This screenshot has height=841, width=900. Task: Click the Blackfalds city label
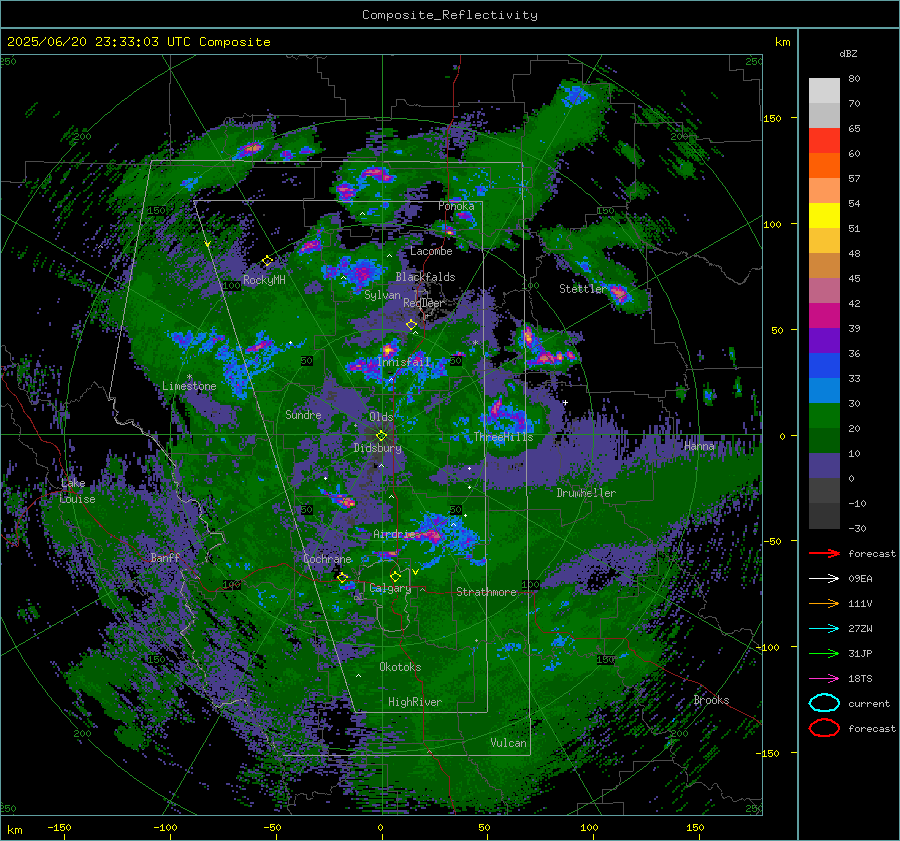pyautogui.click(x=425, y=277)
